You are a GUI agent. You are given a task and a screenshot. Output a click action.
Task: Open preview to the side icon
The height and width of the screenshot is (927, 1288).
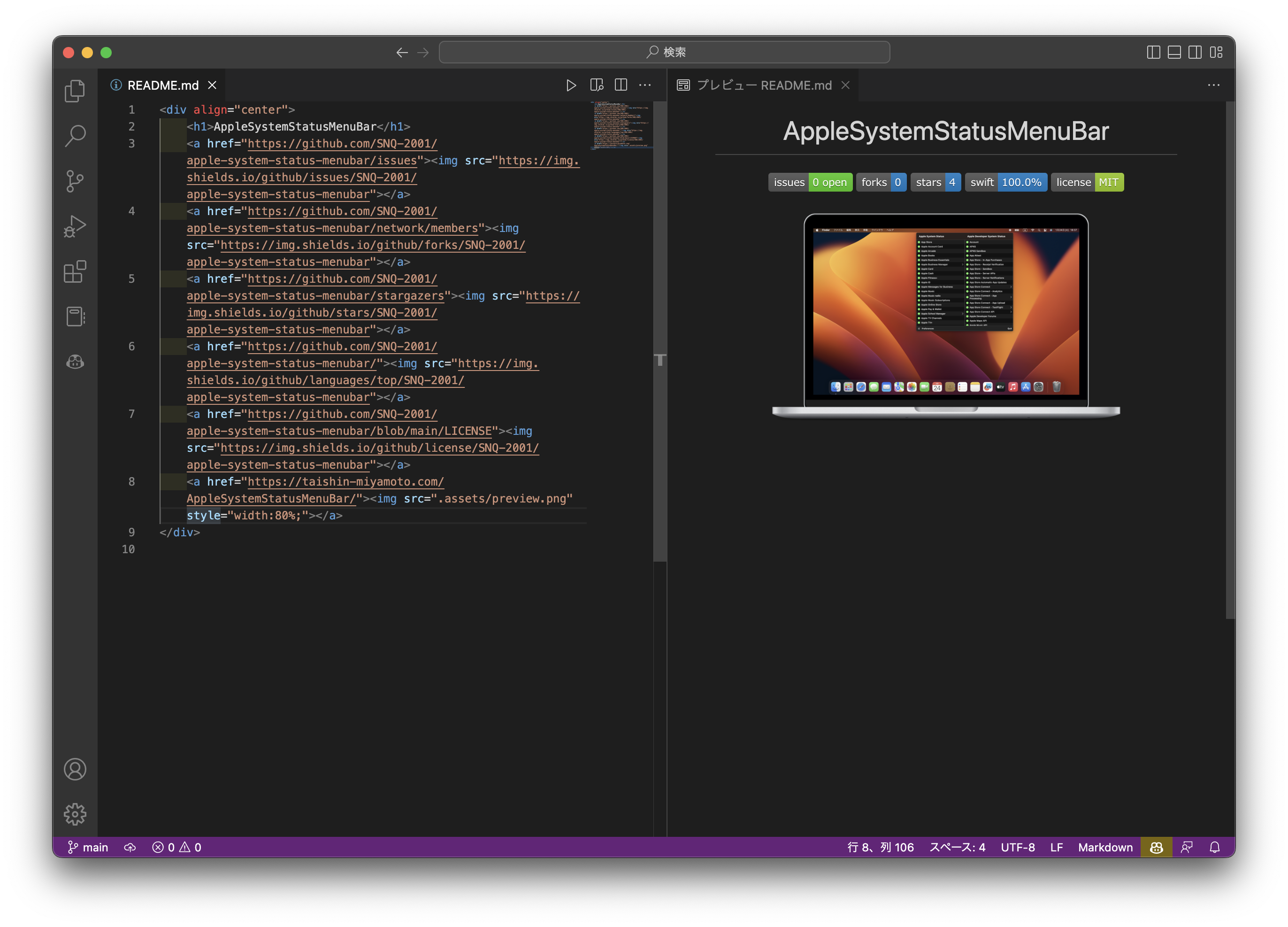(596, 85)
